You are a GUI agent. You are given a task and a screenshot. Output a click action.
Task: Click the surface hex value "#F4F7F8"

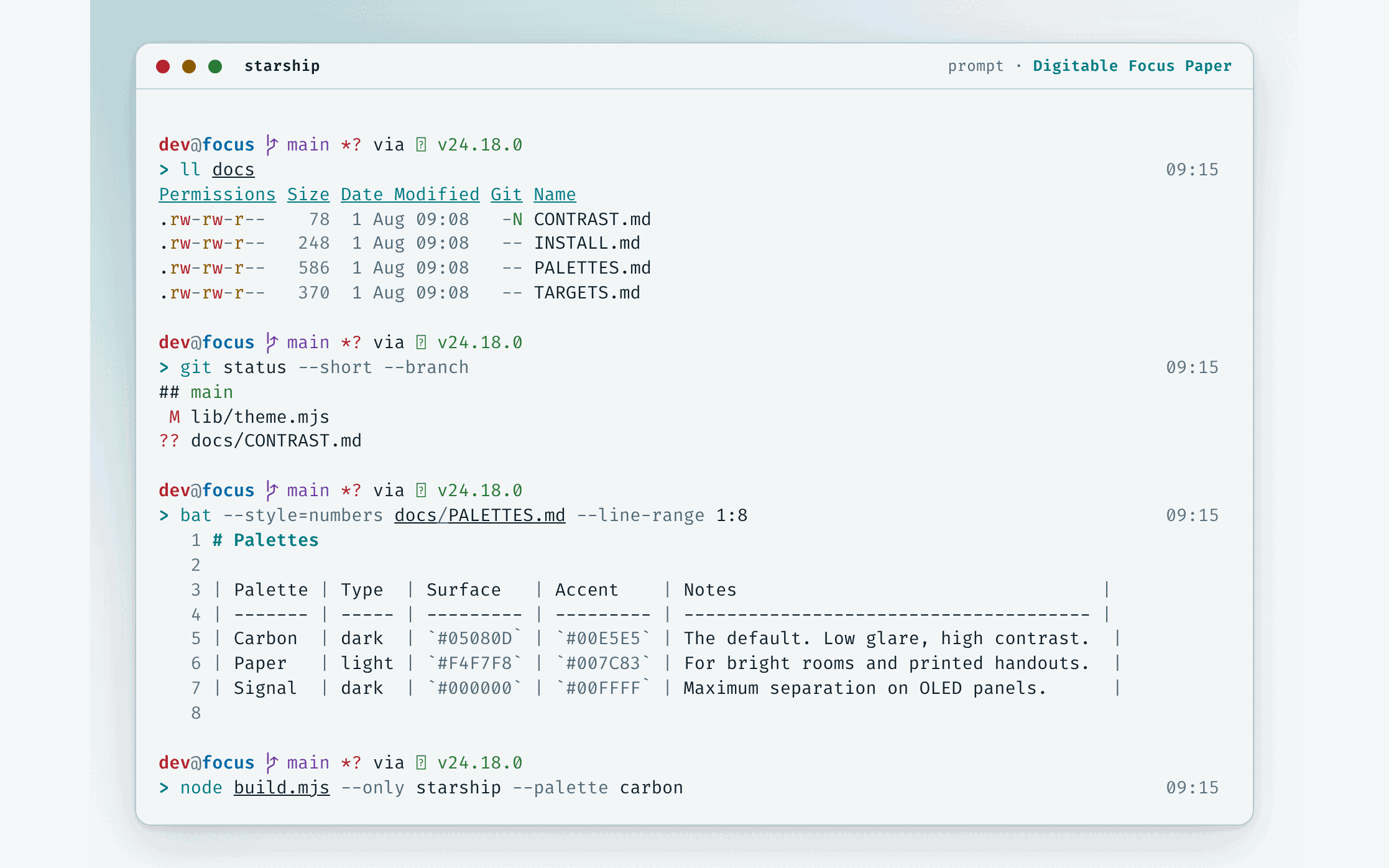(x=474, y=663)
